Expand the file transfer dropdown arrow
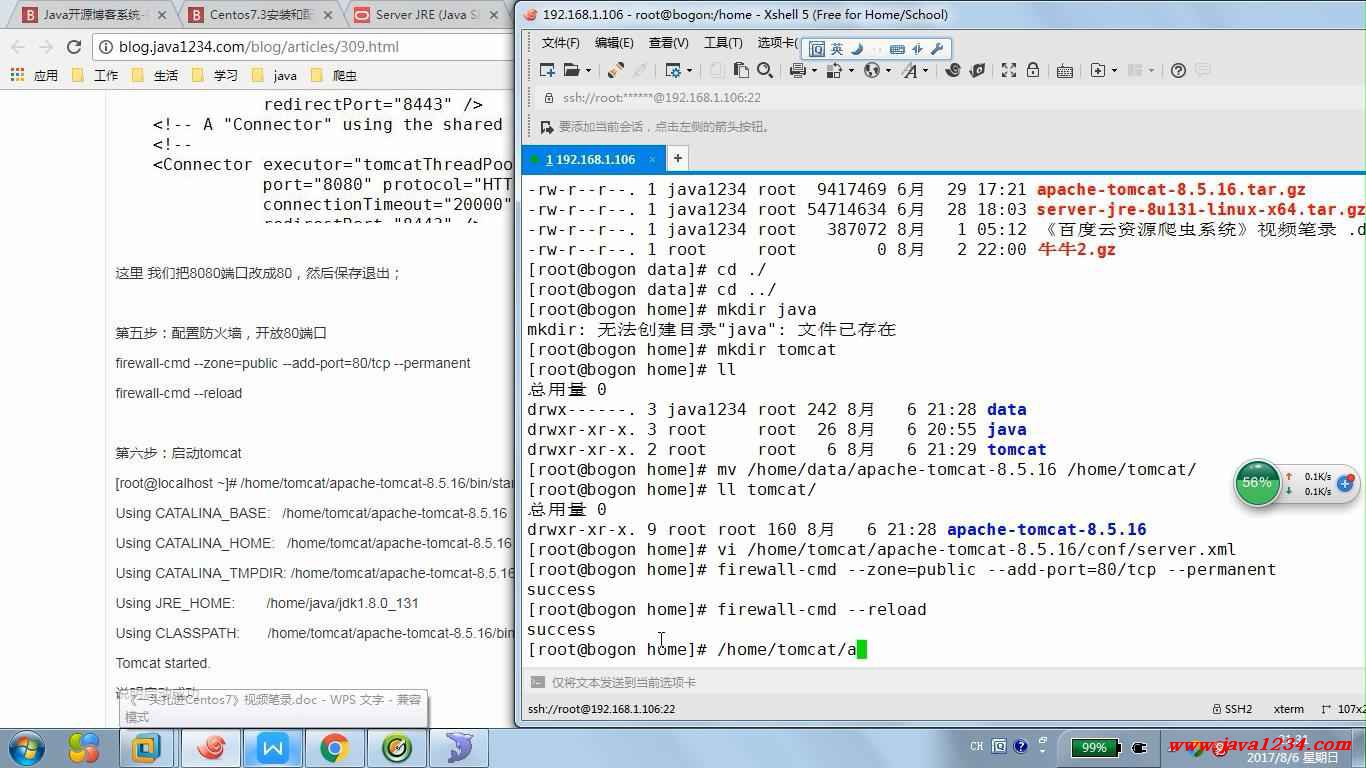 (x=851, y=70)
